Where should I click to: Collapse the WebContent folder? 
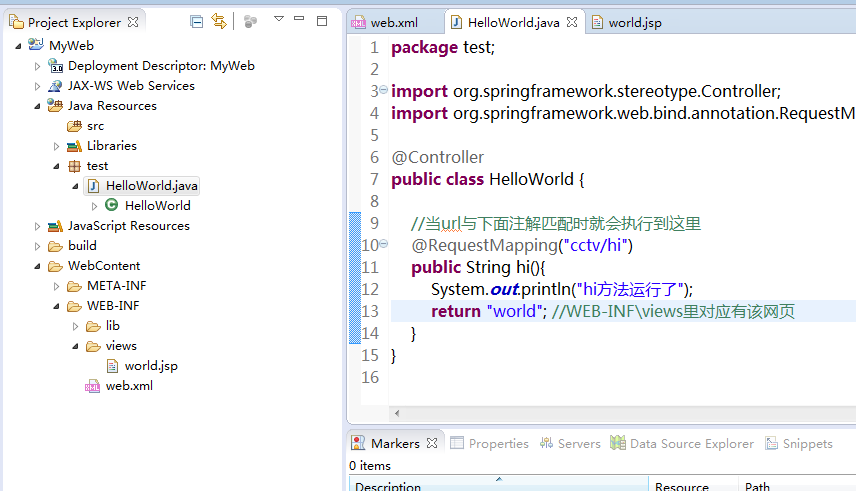tap(38, 266)
